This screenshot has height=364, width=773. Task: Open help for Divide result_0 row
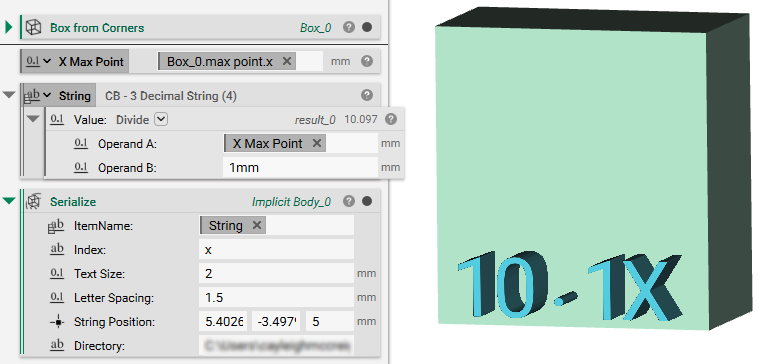click(391, 119)
